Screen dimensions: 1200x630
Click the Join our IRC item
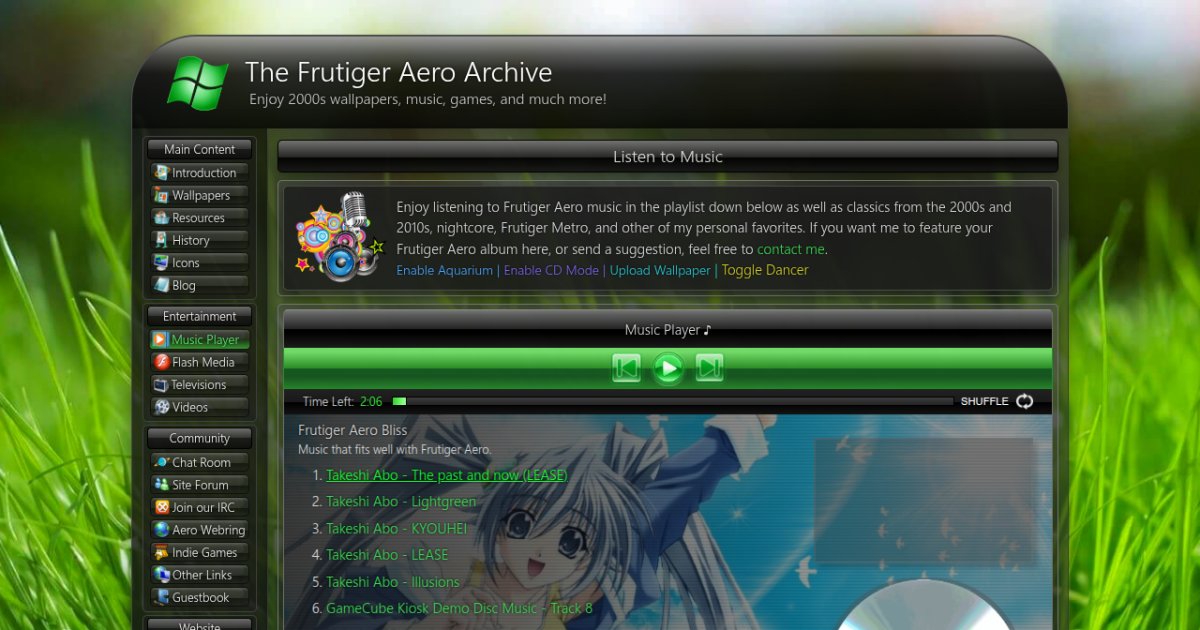pyautogui.click(x=199, y=507)
